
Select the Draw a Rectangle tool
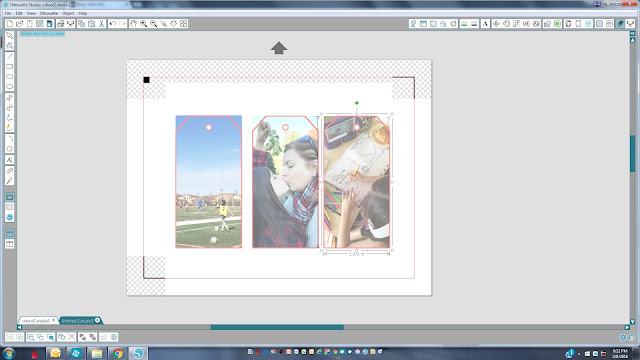pyautogui.click(x=9, y=67)
